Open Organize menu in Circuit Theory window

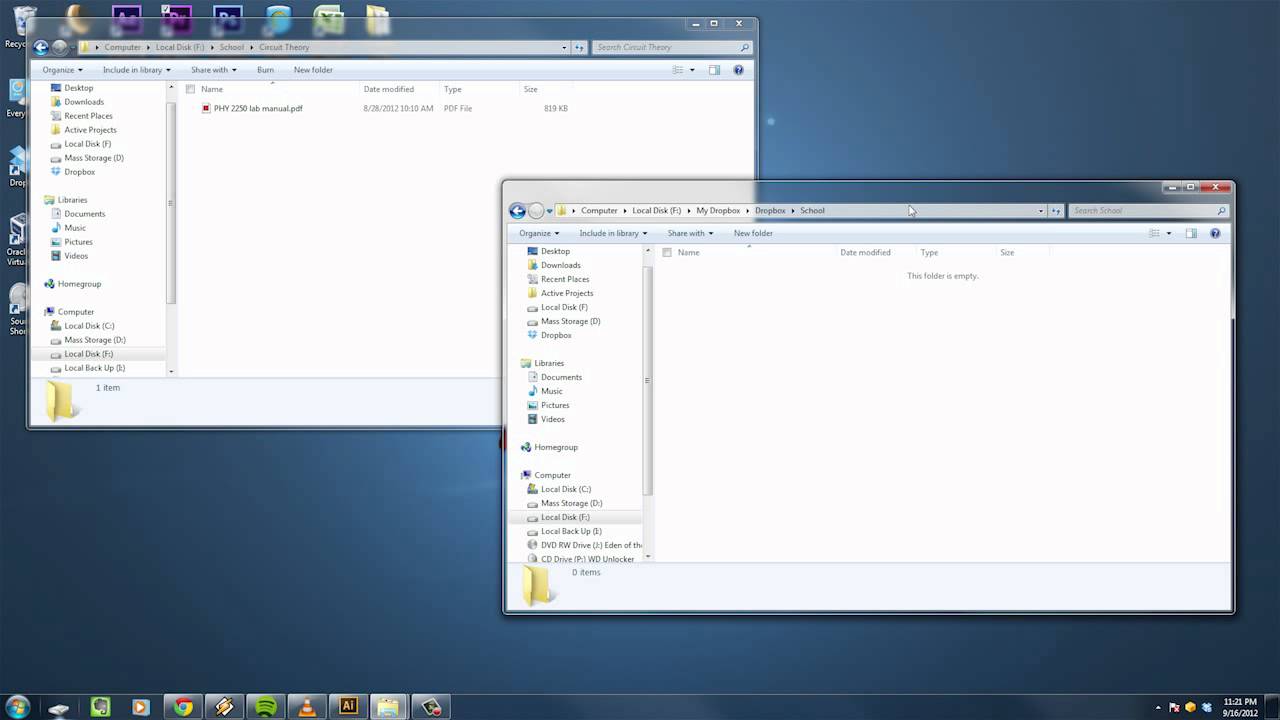tap(62, 70)
